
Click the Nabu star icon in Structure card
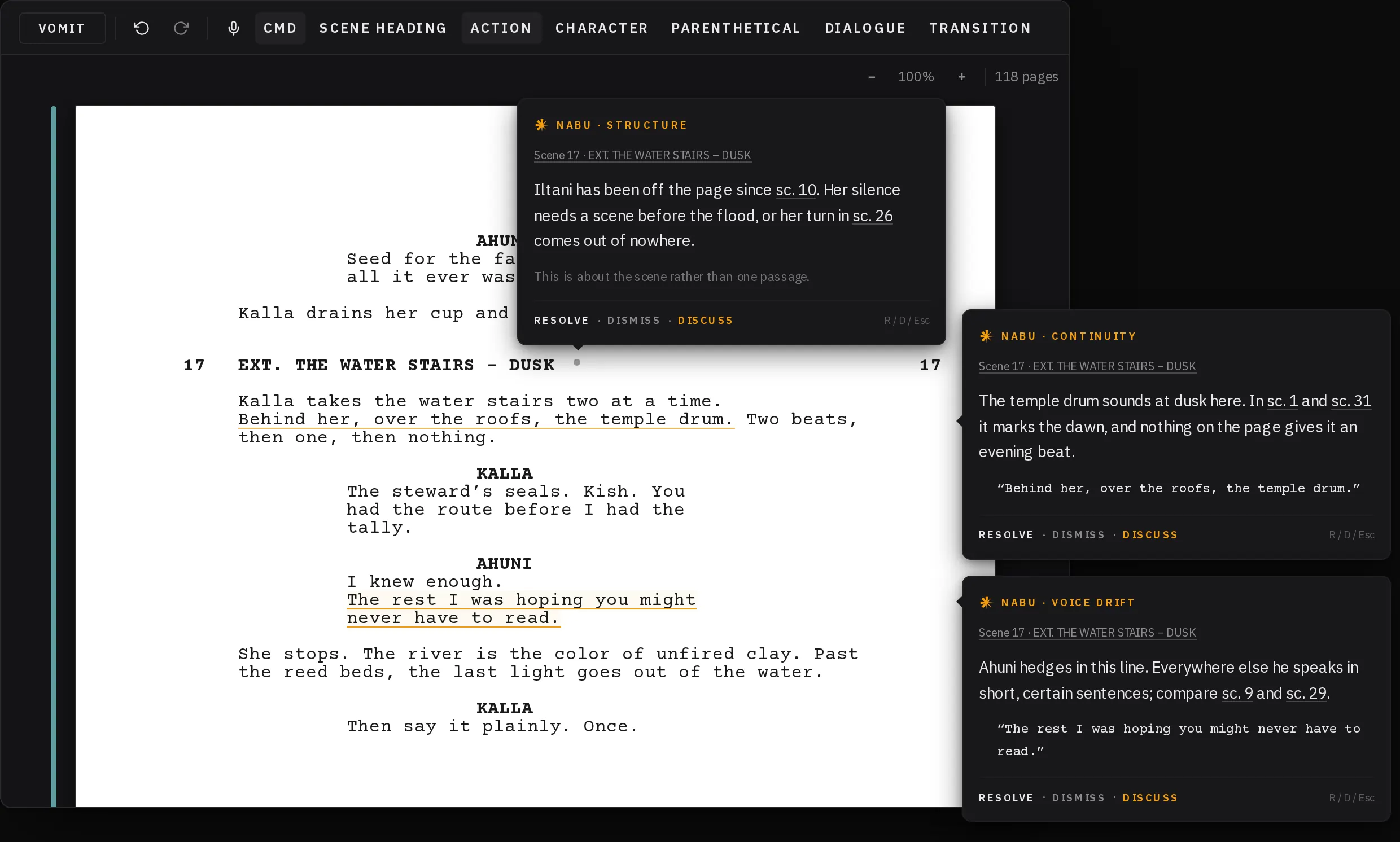click(x=541, y=125)
